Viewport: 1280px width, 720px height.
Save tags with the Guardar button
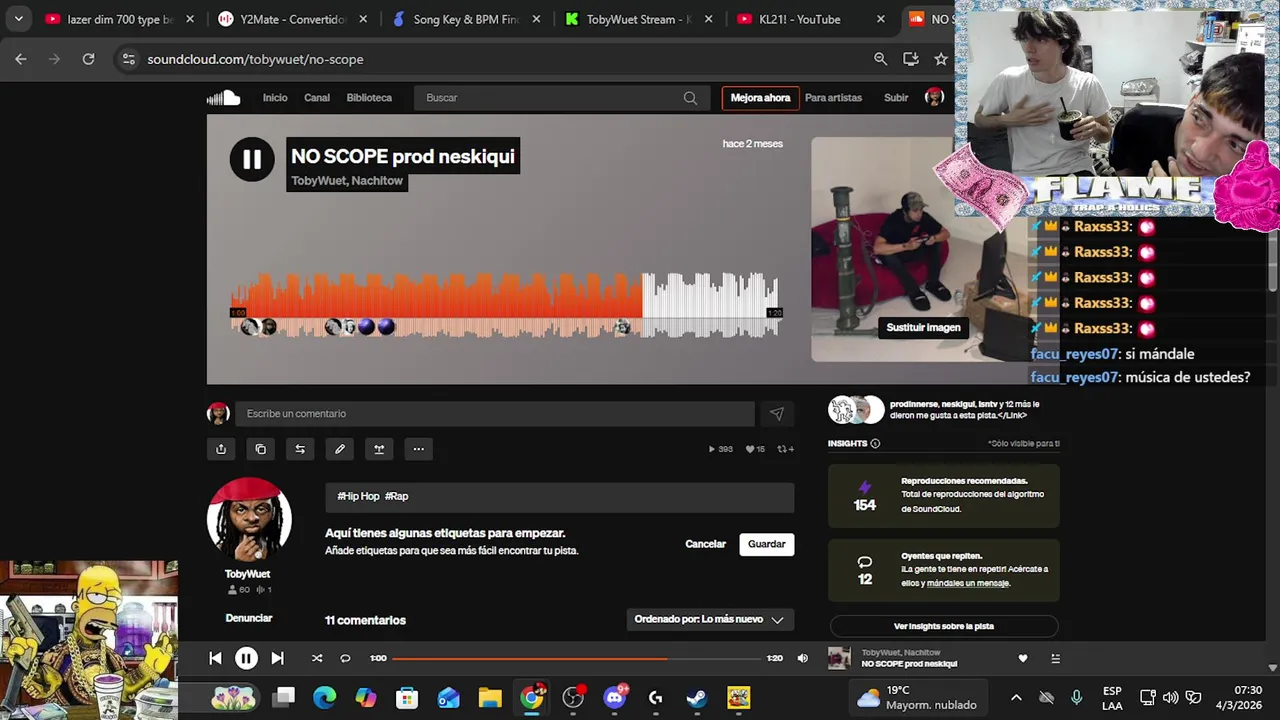(767, 544)
